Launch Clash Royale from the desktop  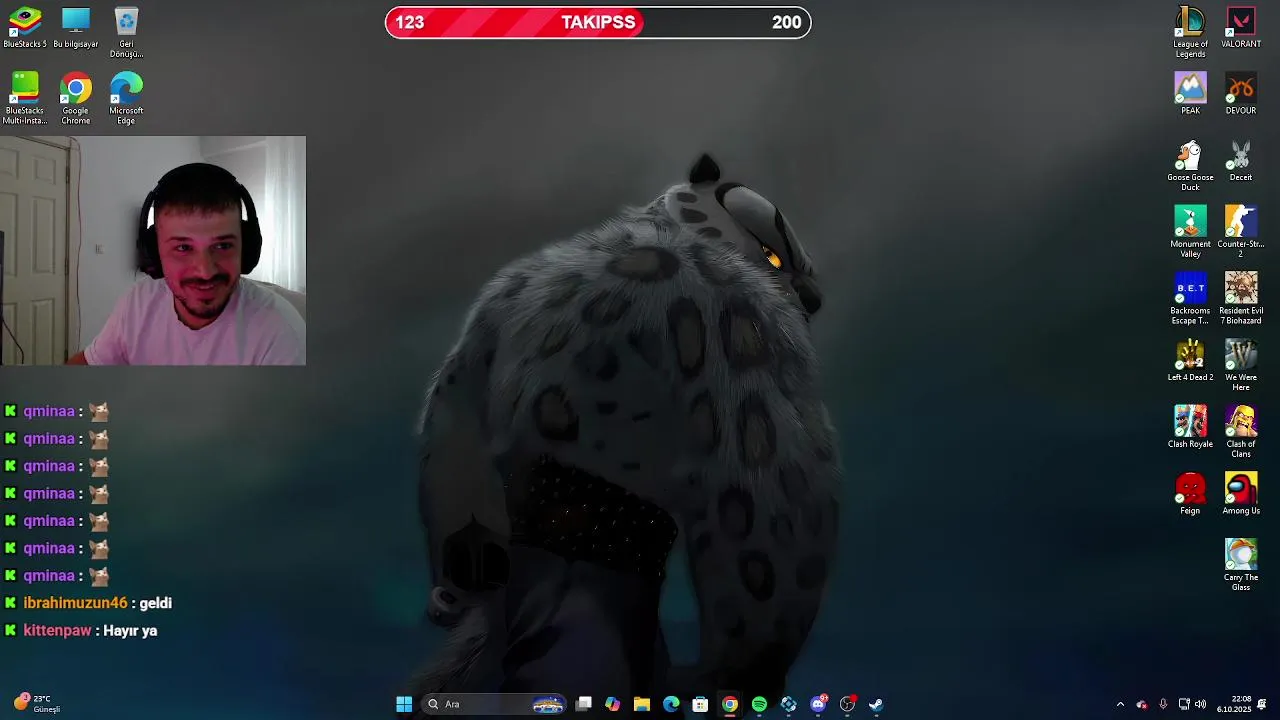point(1190,427)
